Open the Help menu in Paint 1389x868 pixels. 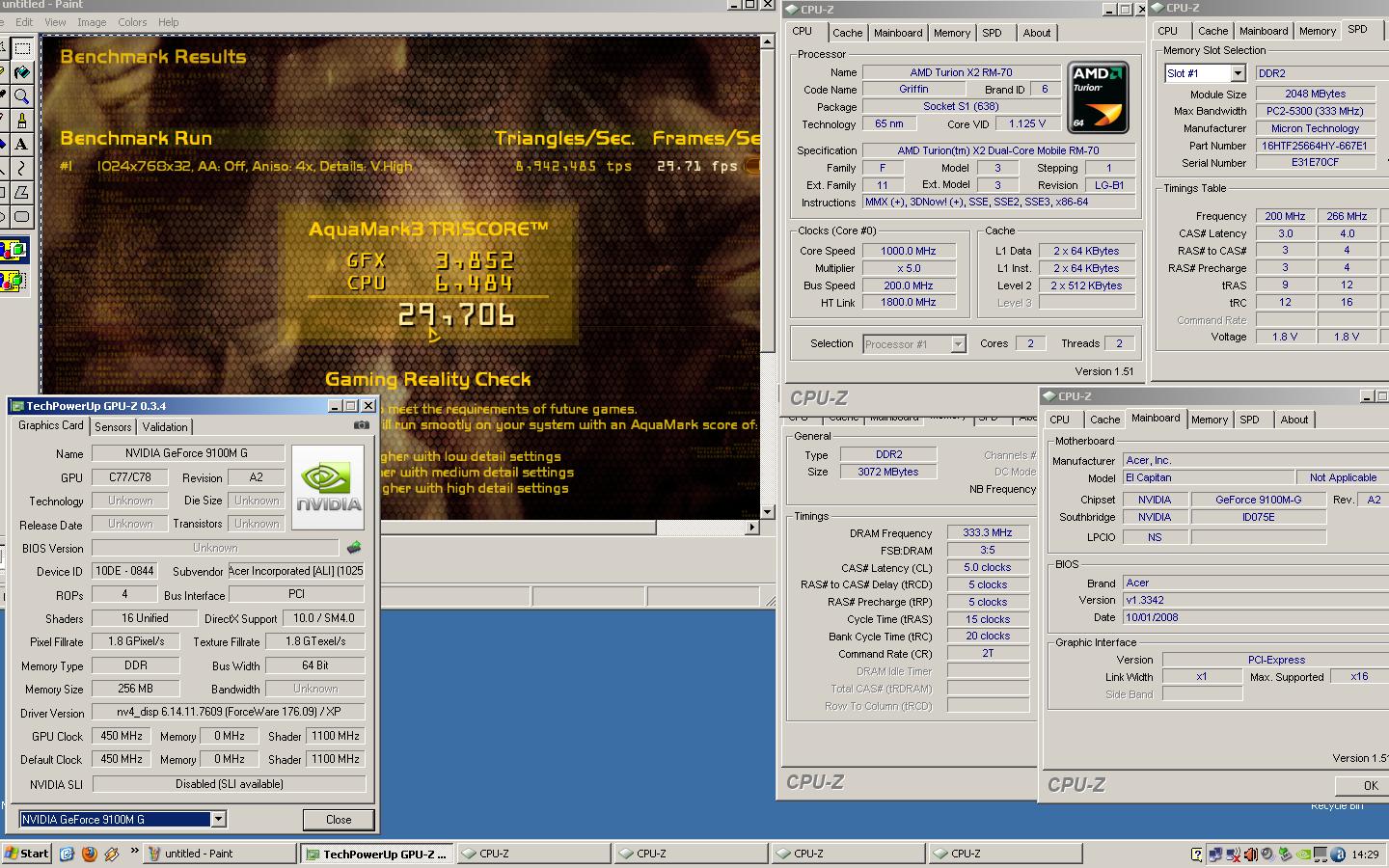click(168, 22)
